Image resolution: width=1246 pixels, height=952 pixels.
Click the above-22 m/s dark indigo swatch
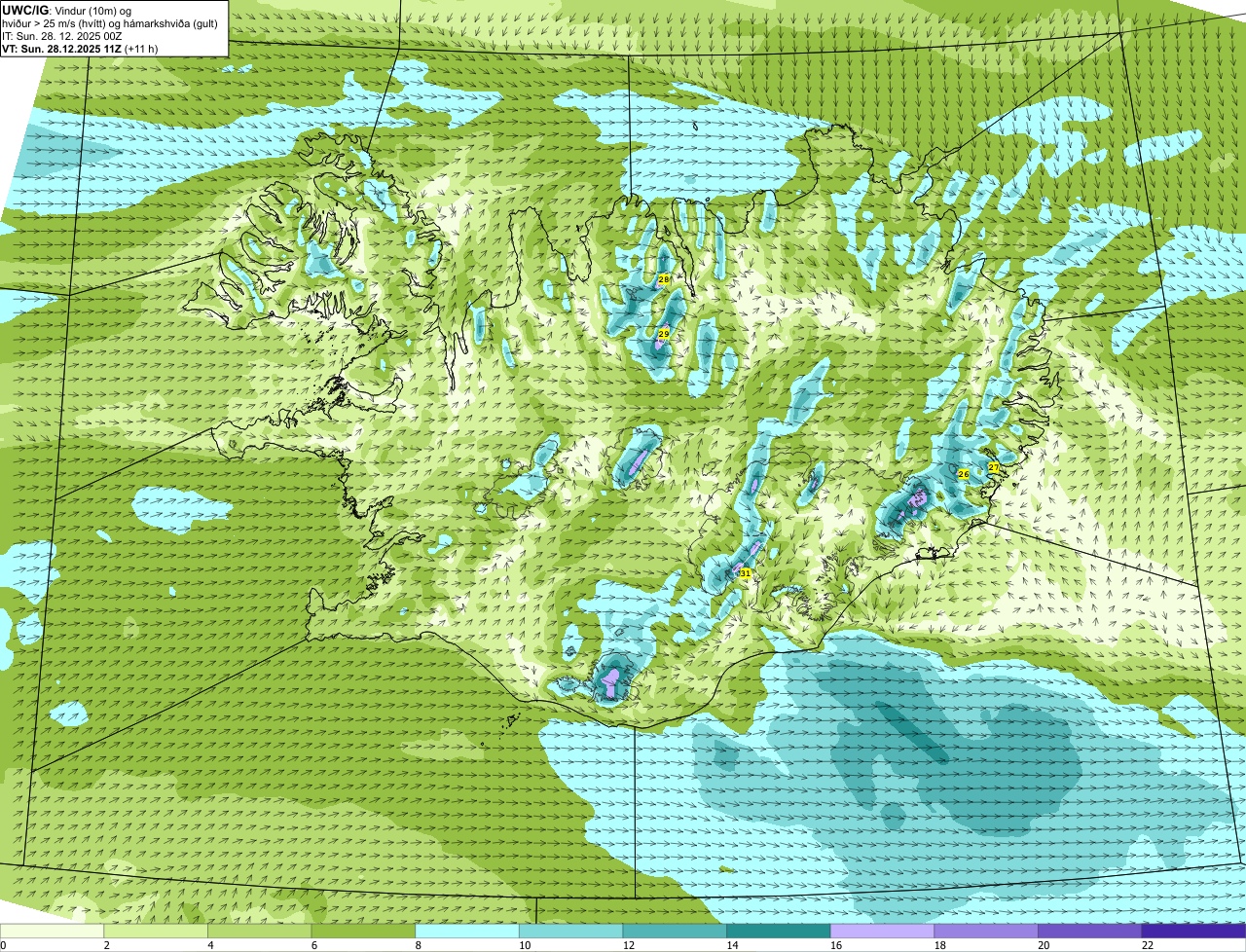click(x=1193, y=931)
